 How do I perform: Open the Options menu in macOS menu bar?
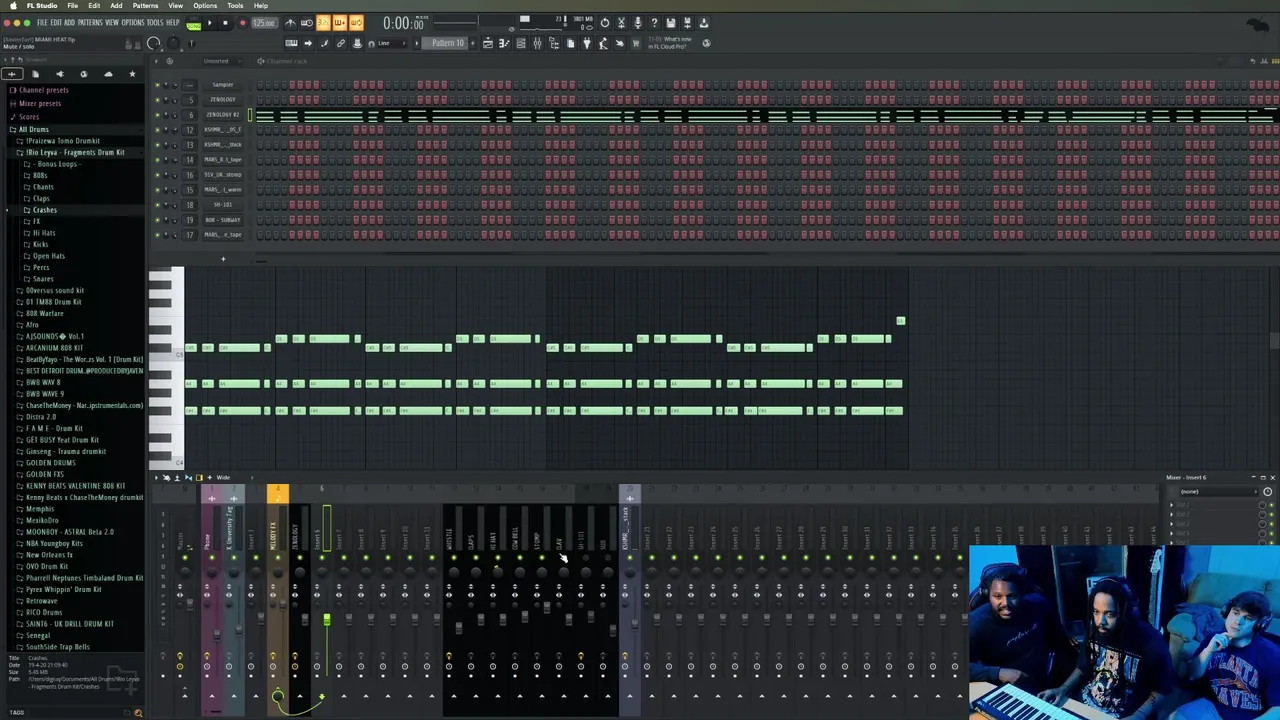pyautogui.click(x=205, y=5)
